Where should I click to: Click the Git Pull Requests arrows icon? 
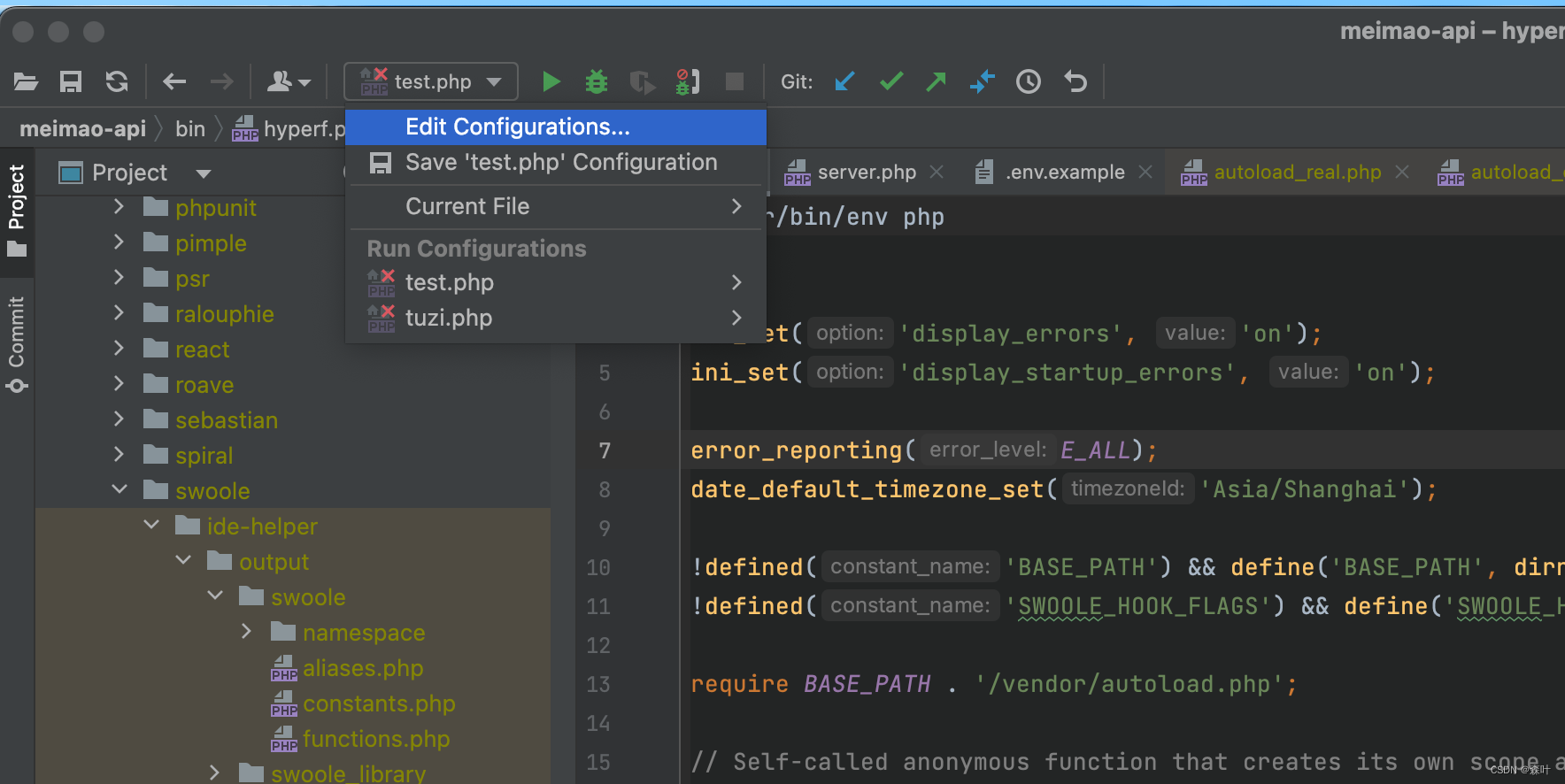click(x=982, y=82)
